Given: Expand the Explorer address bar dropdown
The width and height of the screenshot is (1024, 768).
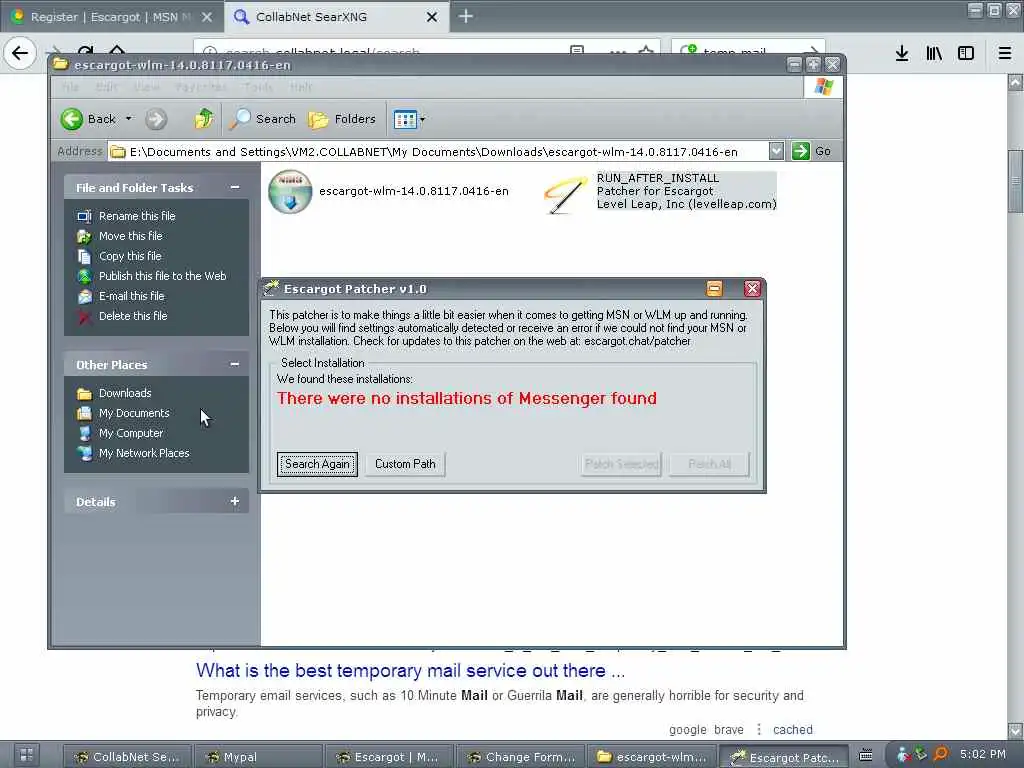Looking at the screenshot, I should [x=776, y=152].
